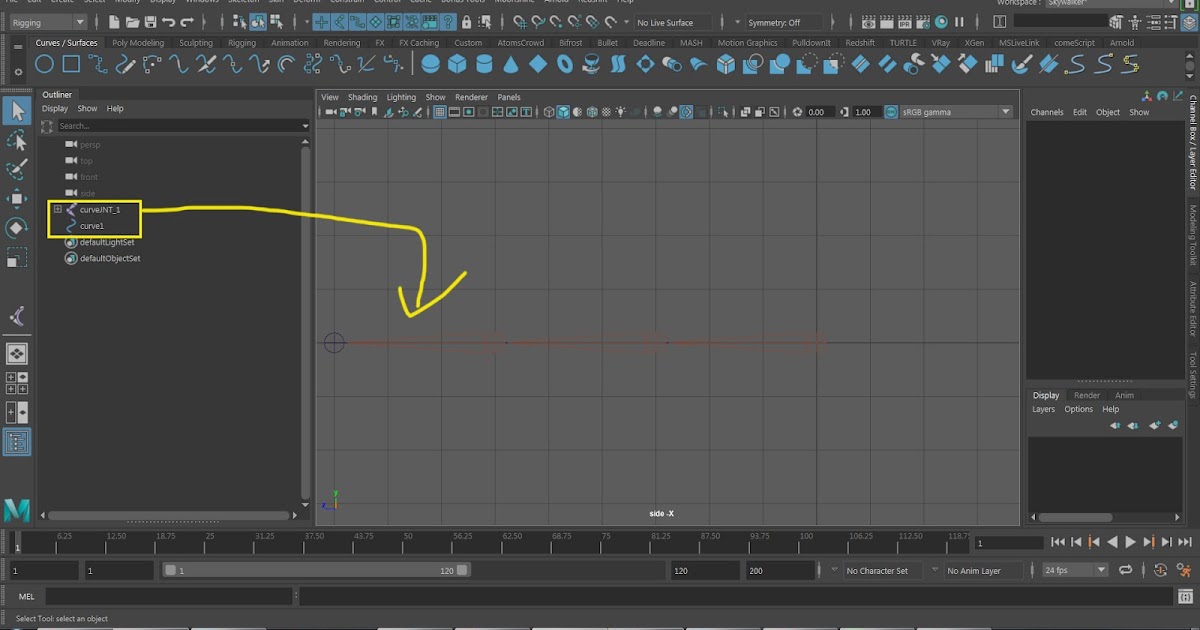Image resolution: width=1200 pixels, height=630 pixels.
Task: Select the NURBS Circle tool on the shelf
Action: (x=44, y=63)
